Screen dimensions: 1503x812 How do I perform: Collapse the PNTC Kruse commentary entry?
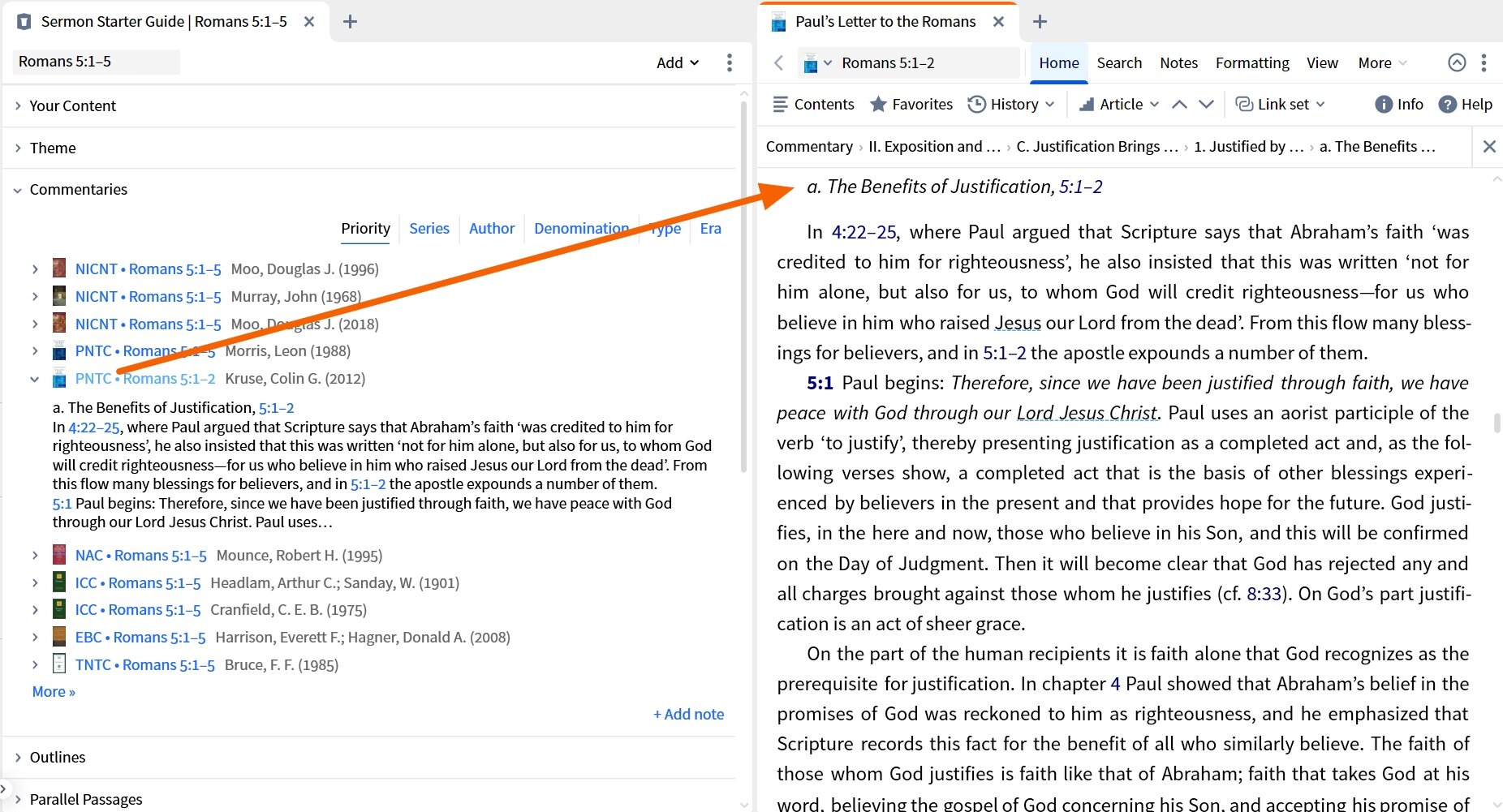[x=34, y=379]
